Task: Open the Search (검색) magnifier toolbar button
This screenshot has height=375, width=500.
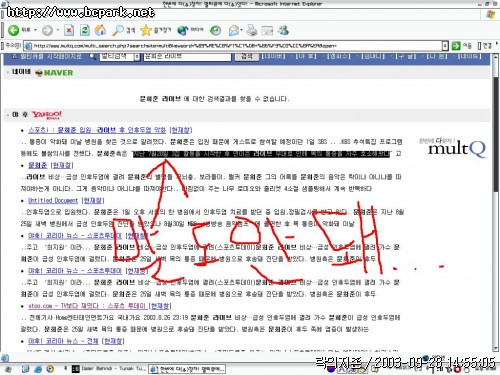Action: (x=124, y=30)
